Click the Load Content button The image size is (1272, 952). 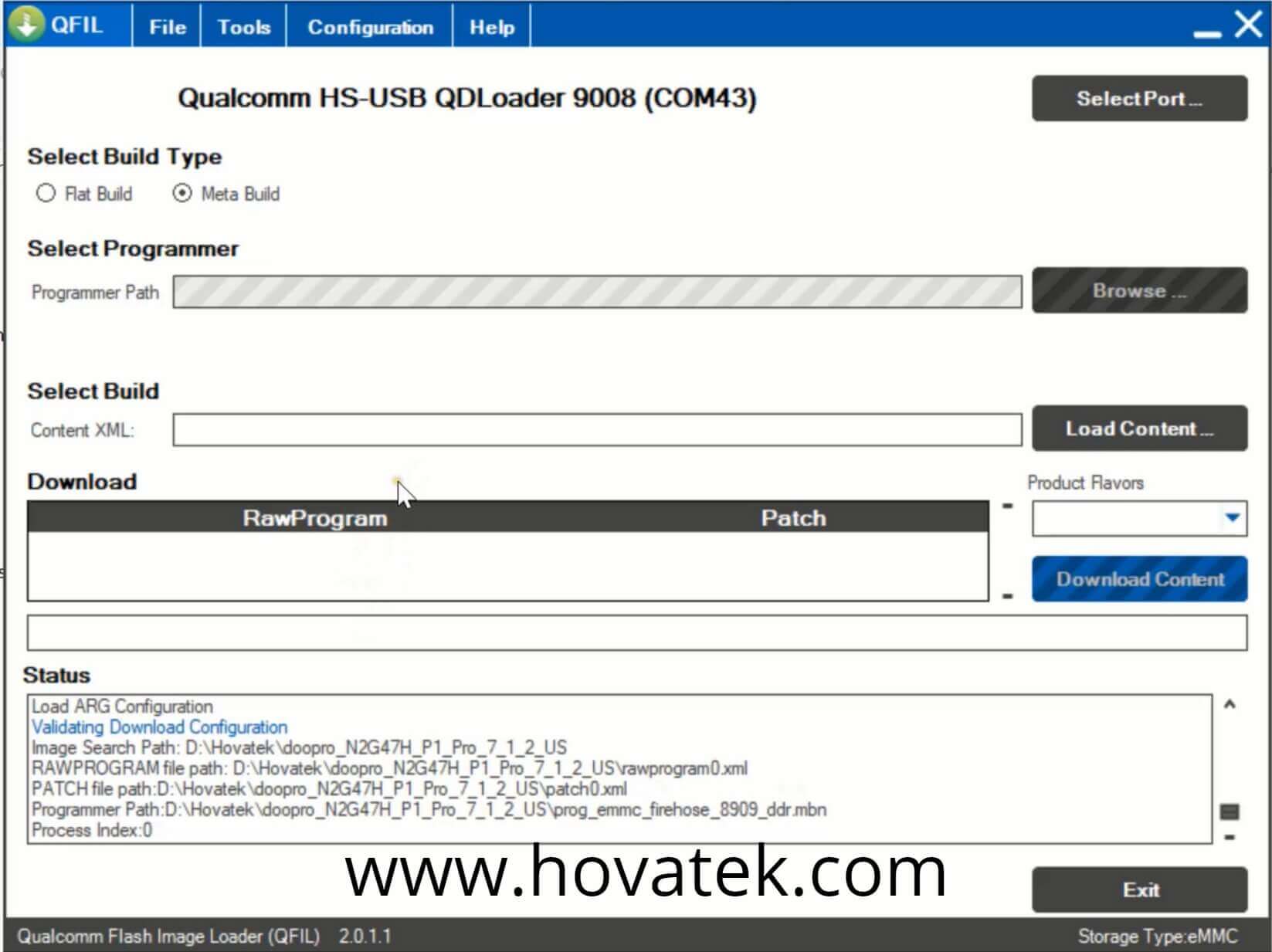tap(1139, 429)
